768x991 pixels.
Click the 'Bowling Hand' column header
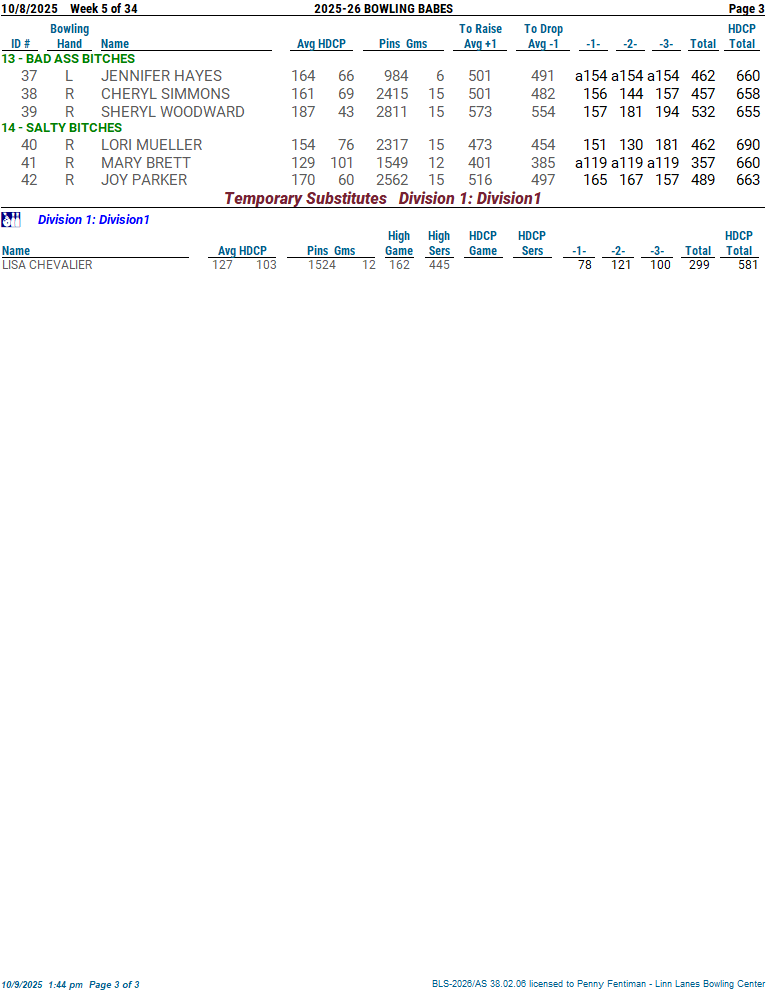(x=69, y=36)
